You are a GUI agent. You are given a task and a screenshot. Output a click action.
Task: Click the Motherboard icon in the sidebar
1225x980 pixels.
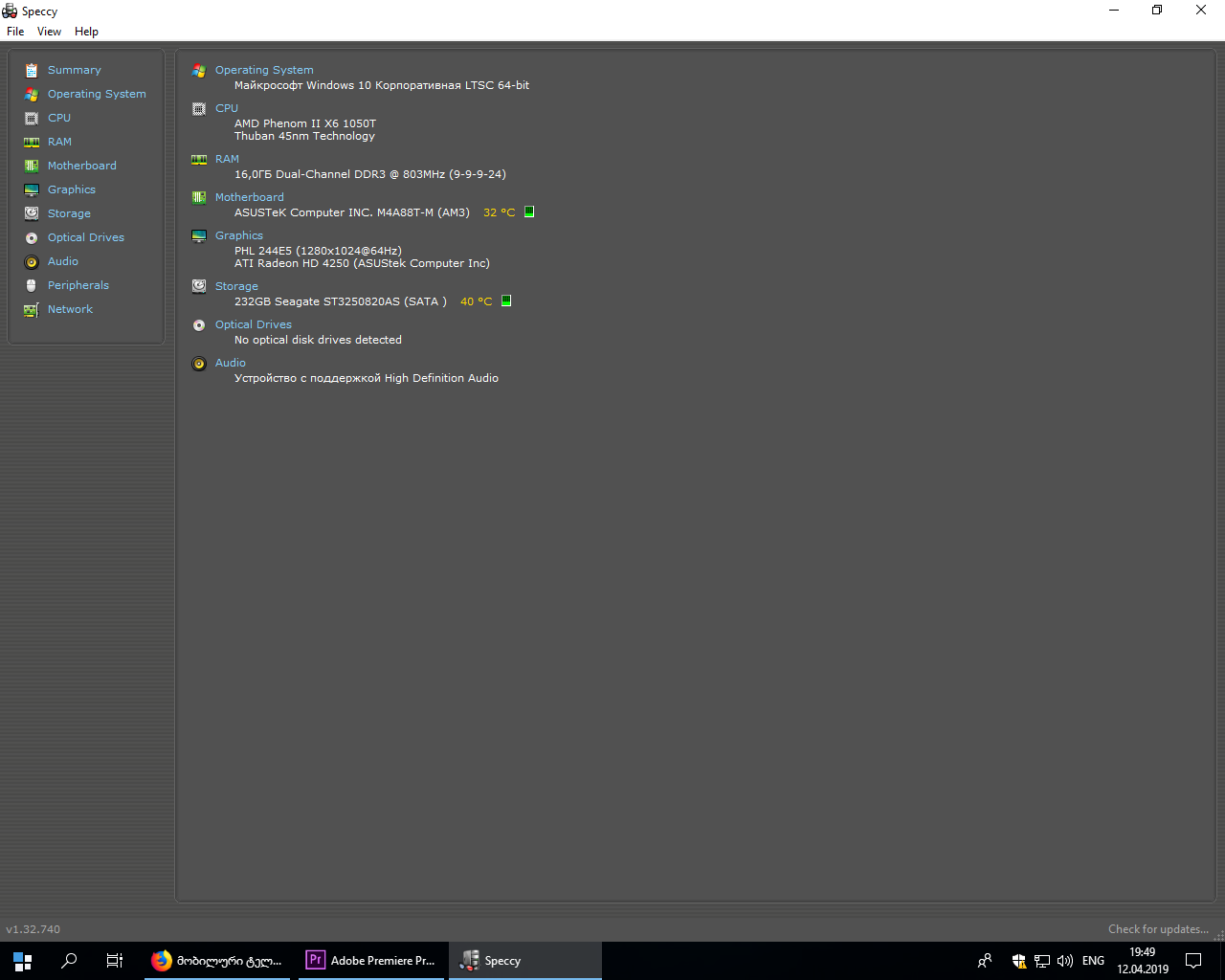pyautogui.click(x=32, y=166)
